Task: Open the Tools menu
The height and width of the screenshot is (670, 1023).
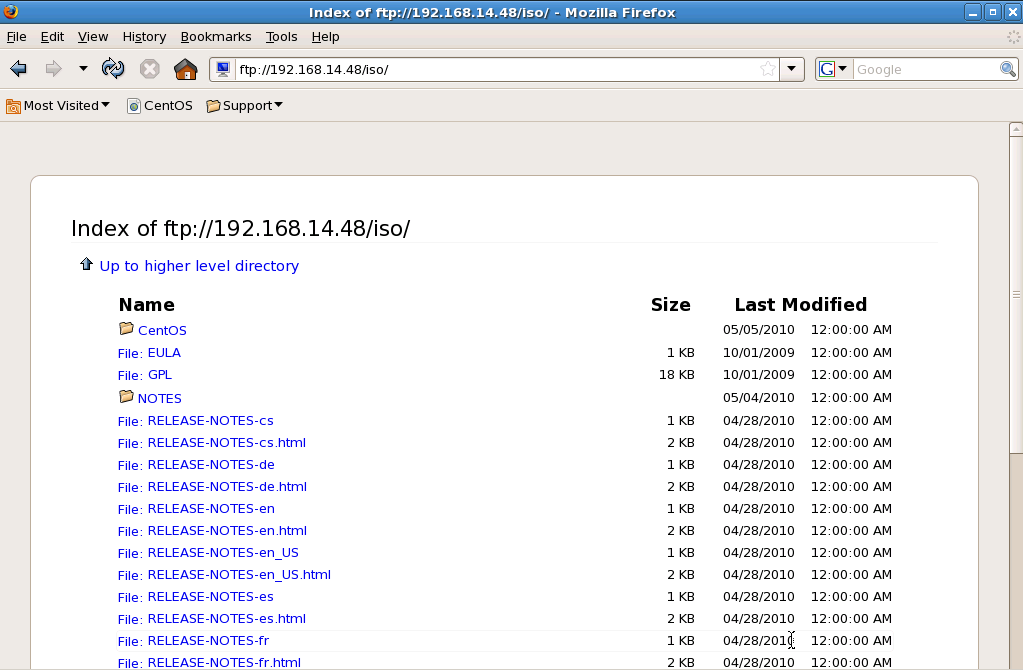Action: pos(281,37)
